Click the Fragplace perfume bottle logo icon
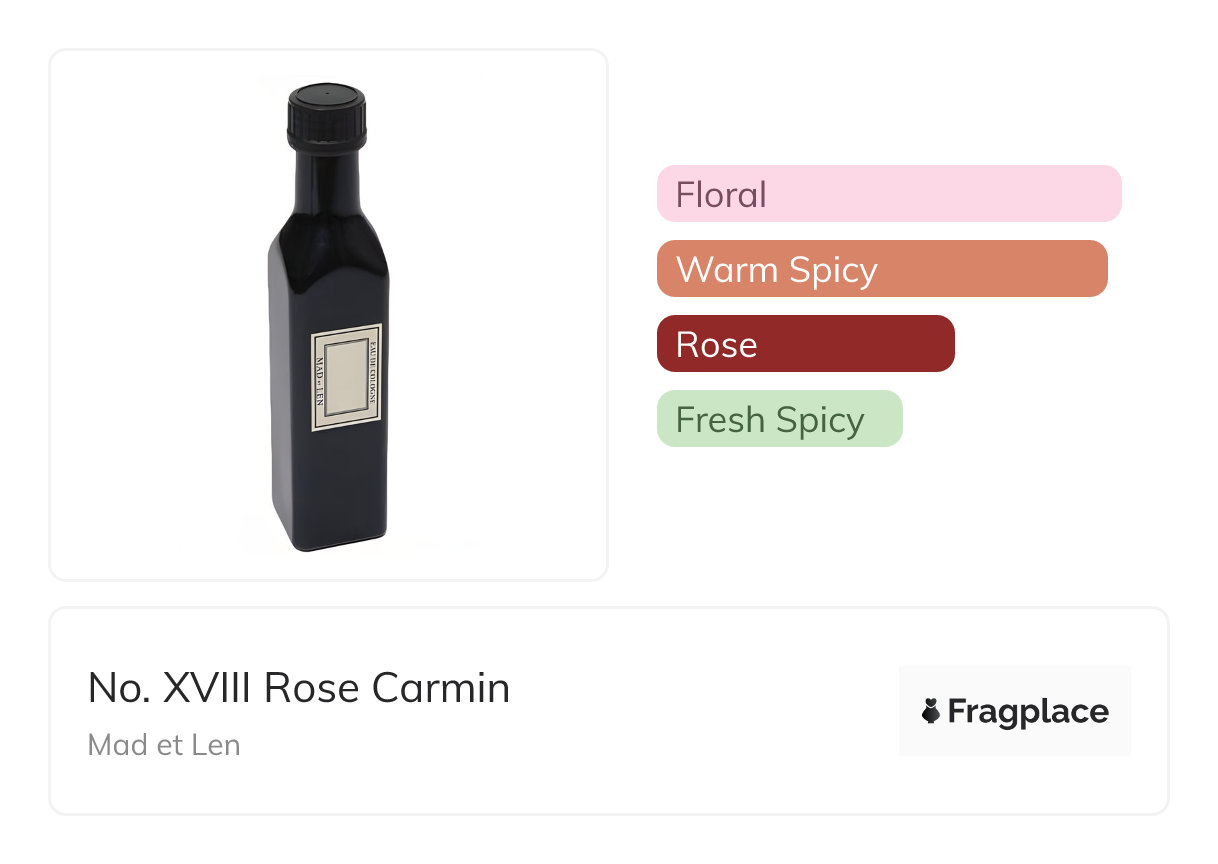Viewport: 1218px width, 864px height. point(931,711)
